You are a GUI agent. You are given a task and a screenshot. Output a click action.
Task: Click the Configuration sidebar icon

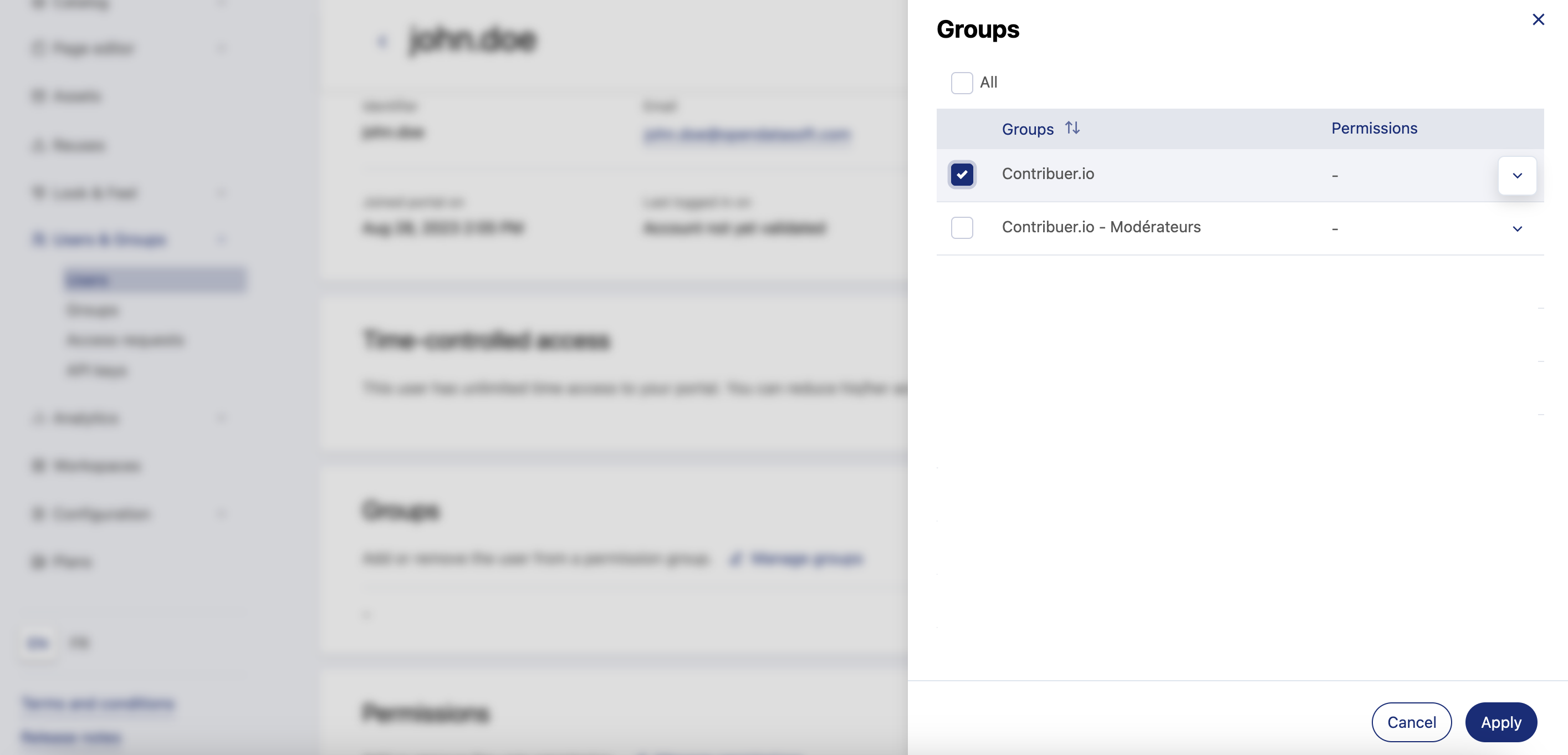tap(38, 514)
